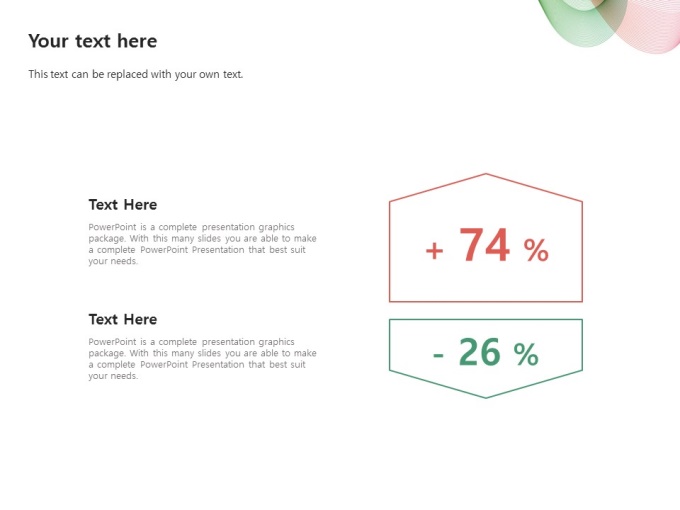The height and width of the screenshot is (510, 680).
Task: Select the "Your text here" slide title
Action: [x=93, y=42]
